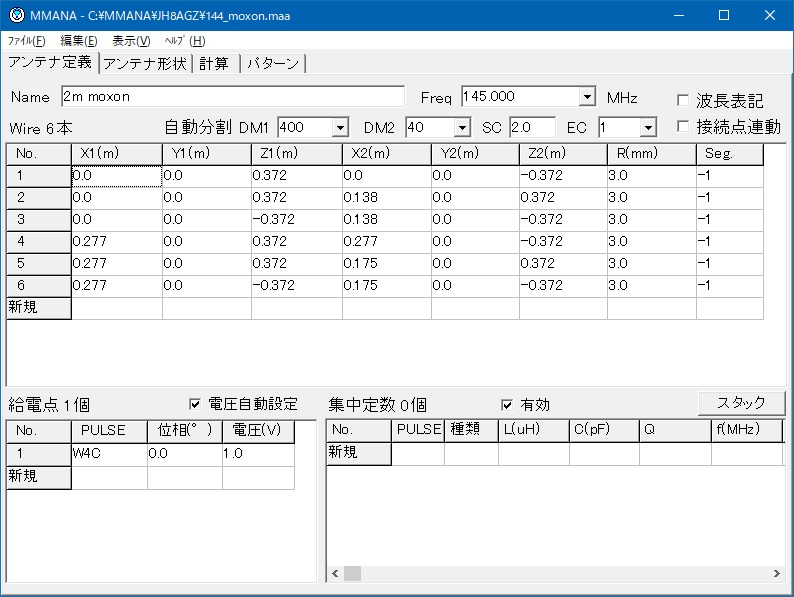Click the Name field containing 2m moxon
Viewport: 794px width, 597px height.
pyautogui.click(x=231, y=97)
